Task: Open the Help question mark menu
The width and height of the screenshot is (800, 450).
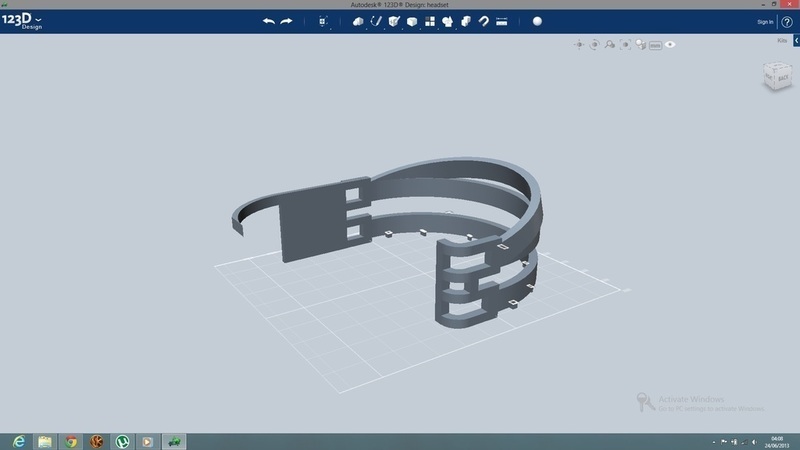Action: tap(787, 22)
